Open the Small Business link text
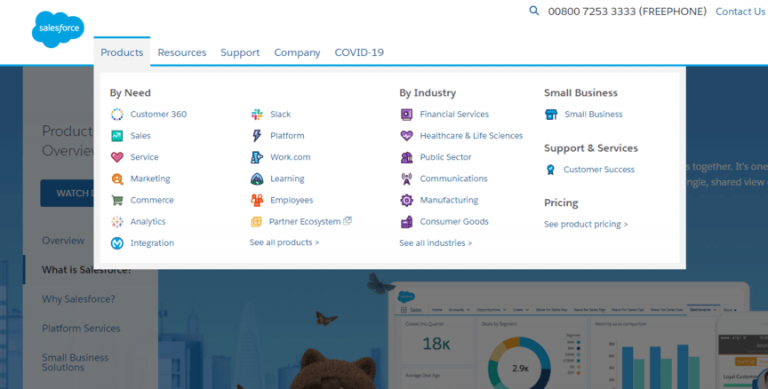Viewport: 768px width, 389px height. (593, 114)
